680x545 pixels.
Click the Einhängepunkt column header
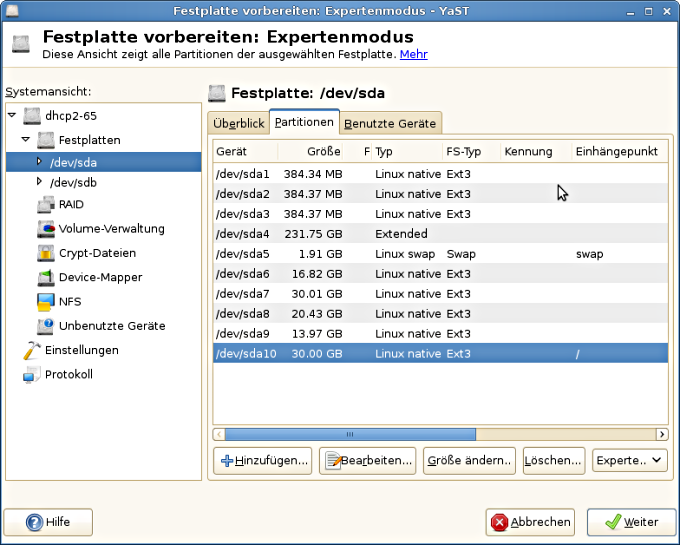pyautogui.click(x=620, y=151)
